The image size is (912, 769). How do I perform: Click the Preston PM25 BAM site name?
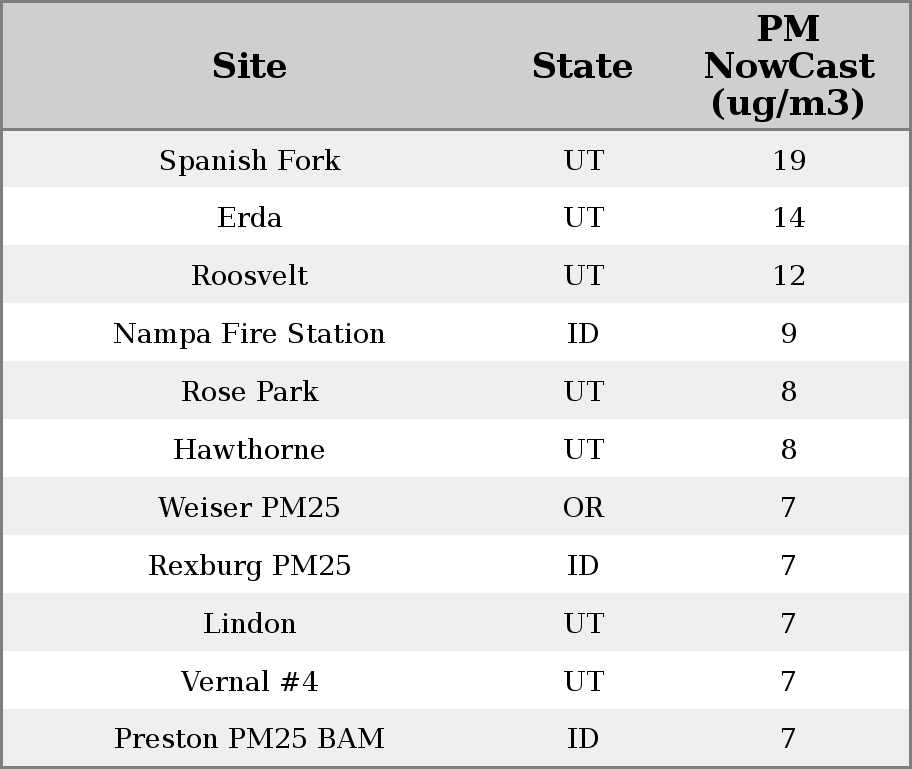coord(250,739)
